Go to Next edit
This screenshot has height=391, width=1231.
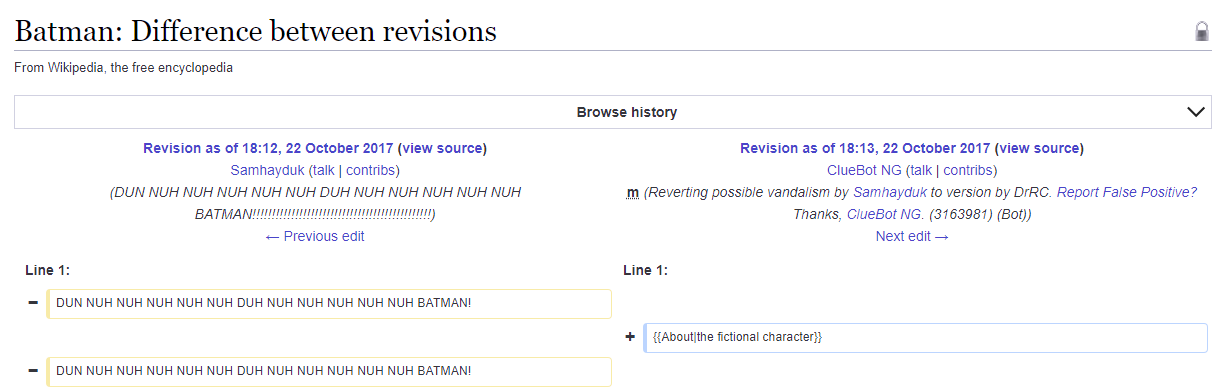tap(912, 236)
